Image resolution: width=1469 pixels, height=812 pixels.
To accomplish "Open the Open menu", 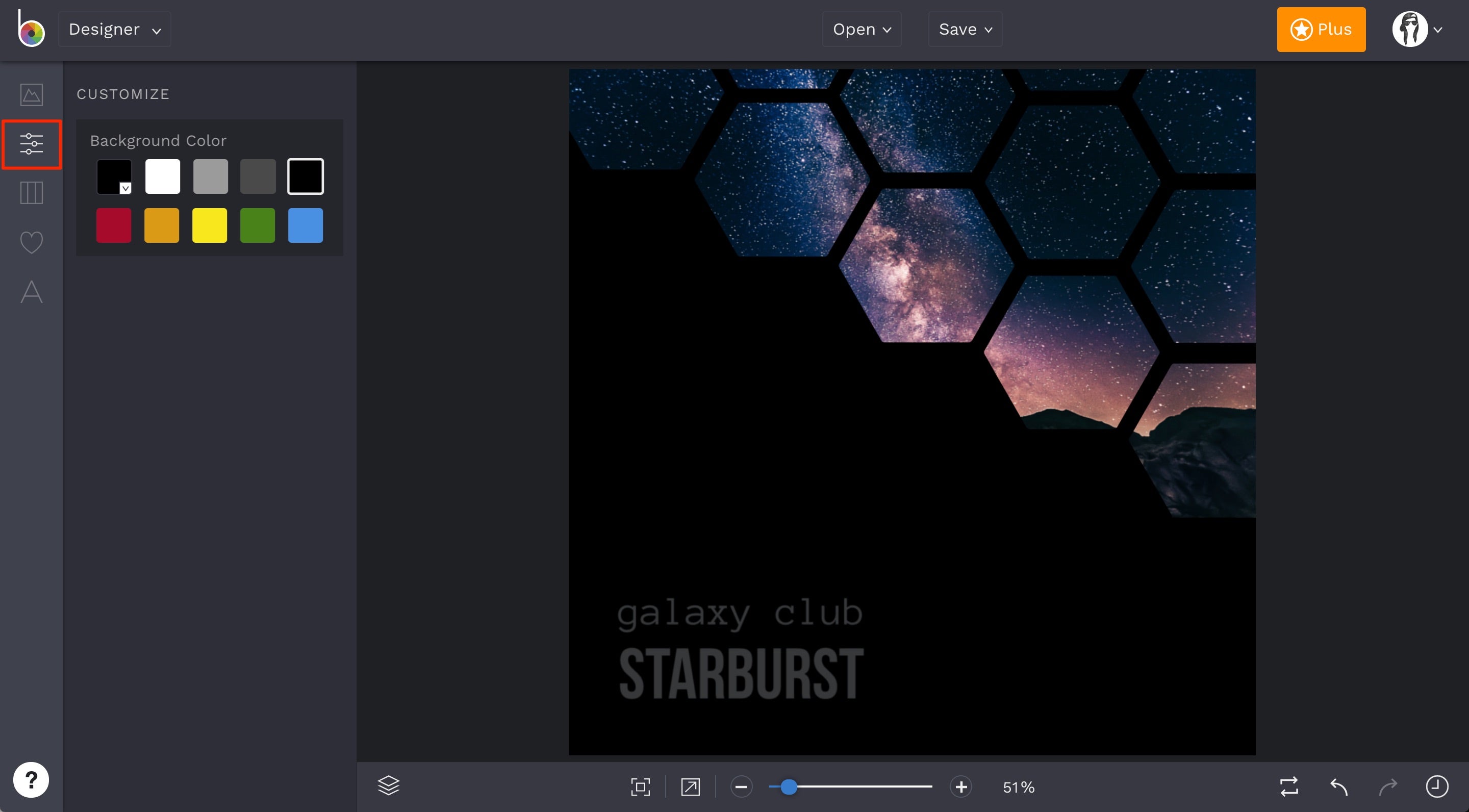I will coord(861,29).
